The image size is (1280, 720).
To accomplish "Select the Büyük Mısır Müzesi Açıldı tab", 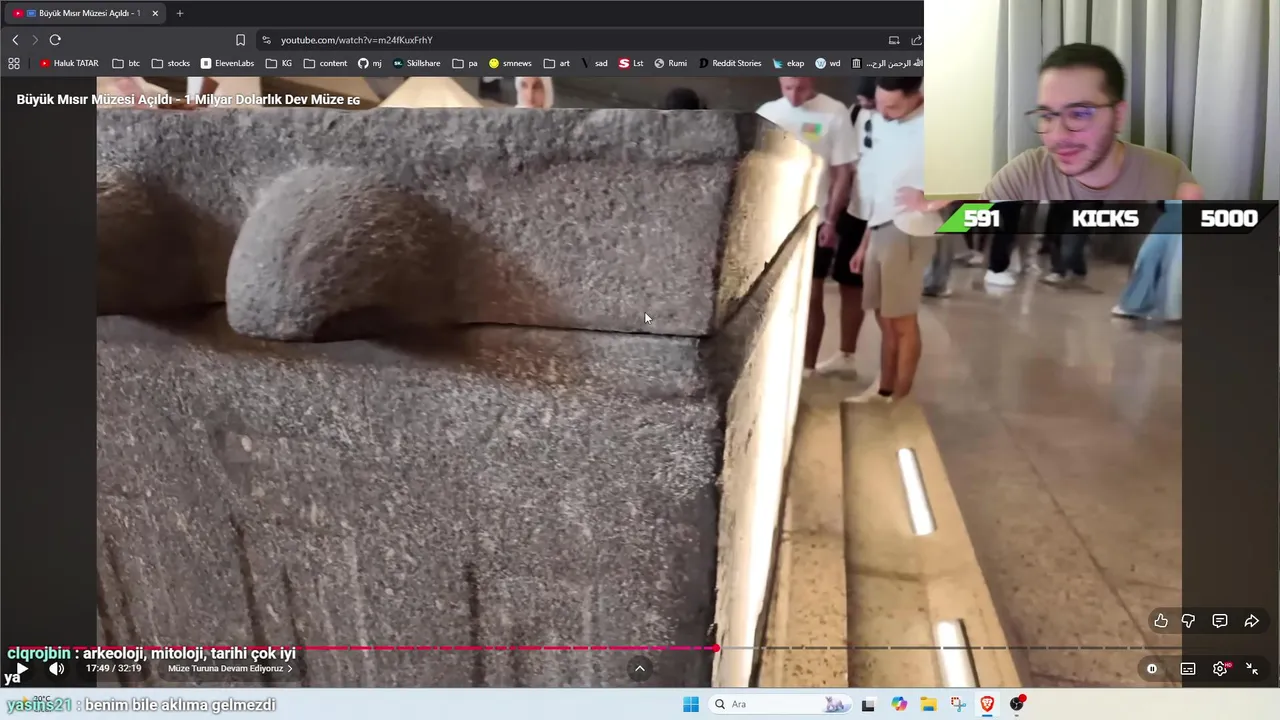I will tap(85, 13).
